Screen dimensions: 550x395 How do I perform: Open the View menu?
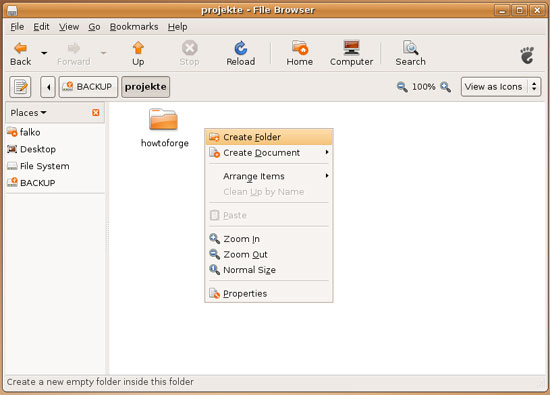coord(69,27)
